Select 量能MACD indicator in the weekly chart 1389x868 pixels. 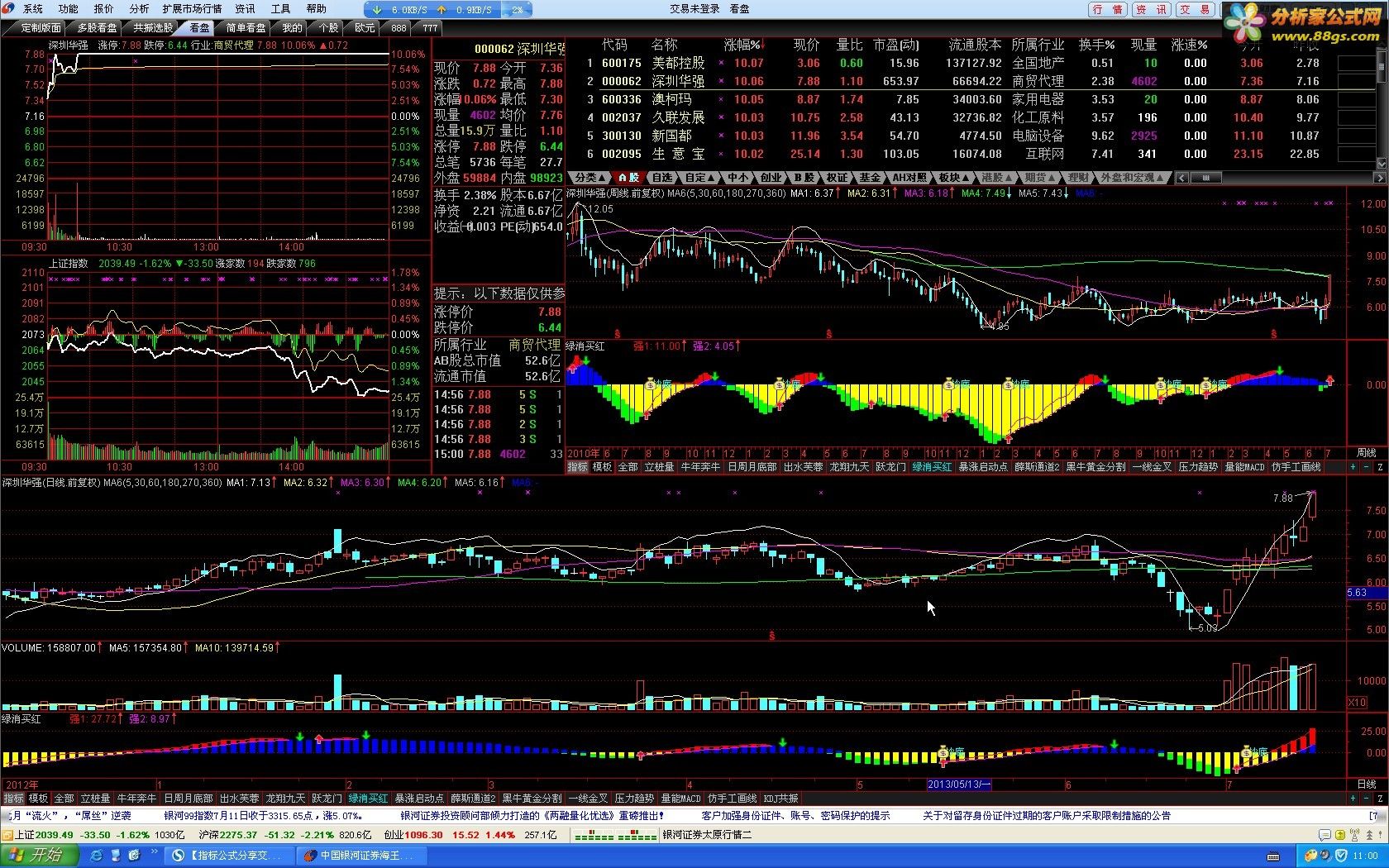click(1244, 467)
